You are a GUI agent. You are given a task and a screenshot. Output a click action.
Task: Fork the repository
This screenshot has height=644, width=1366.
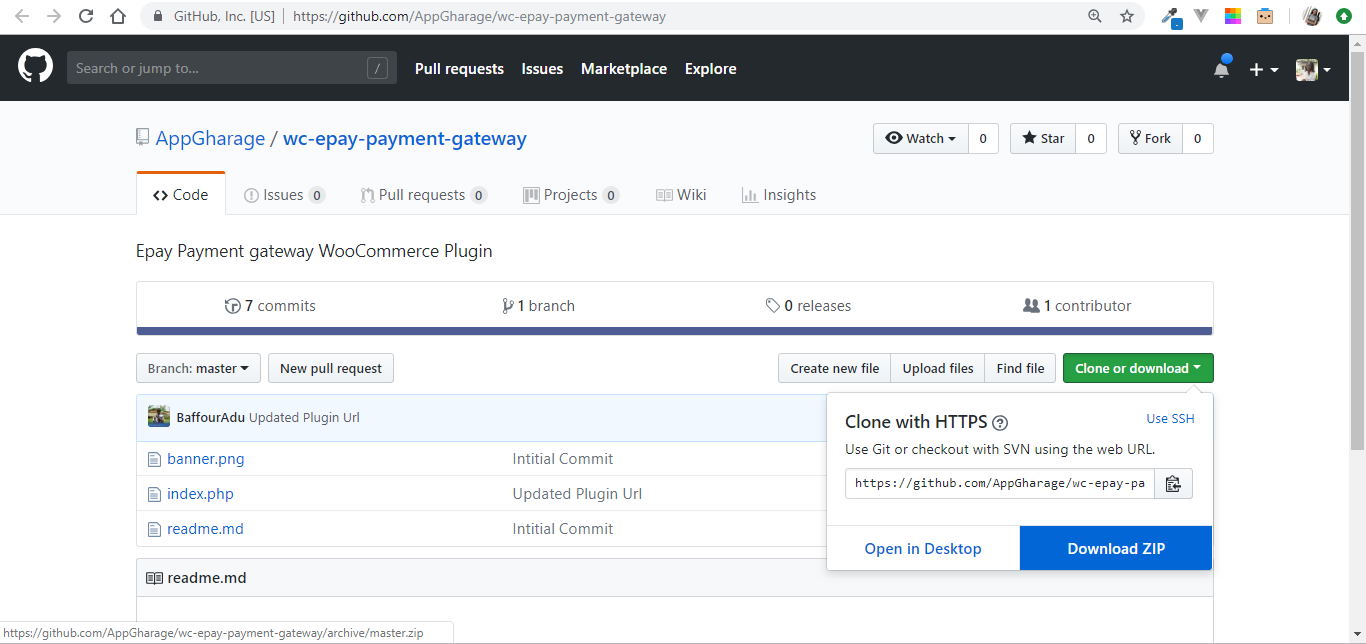(1150, 138)
